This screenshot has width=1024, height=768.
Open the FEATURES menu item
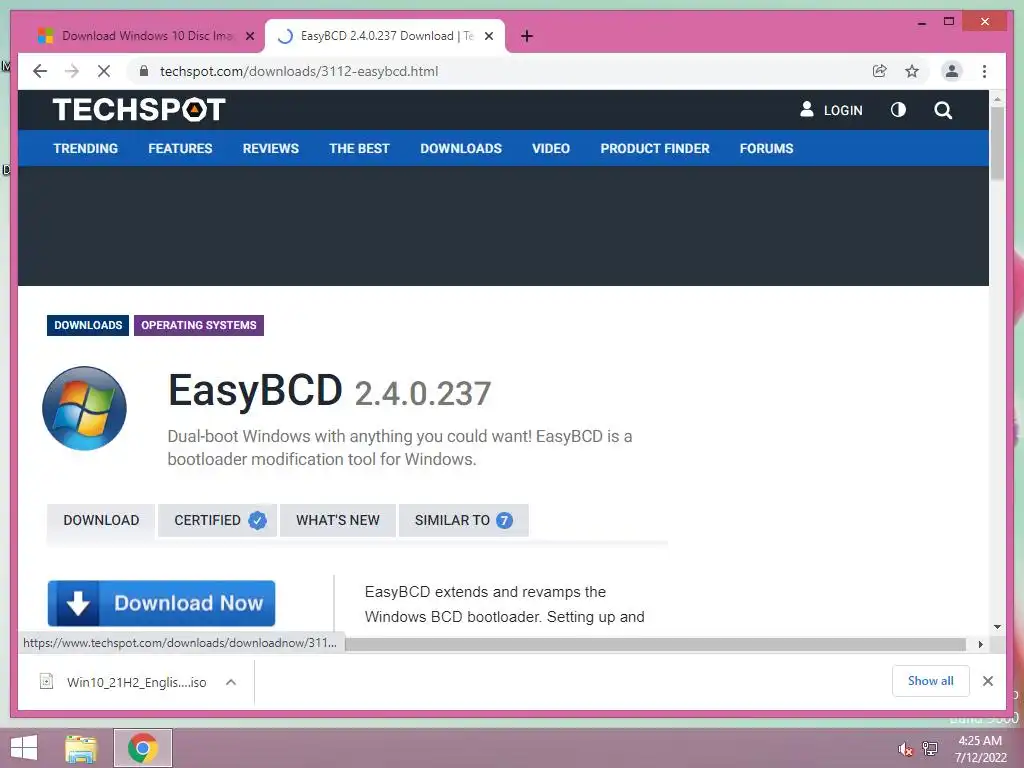click(180, 148)
